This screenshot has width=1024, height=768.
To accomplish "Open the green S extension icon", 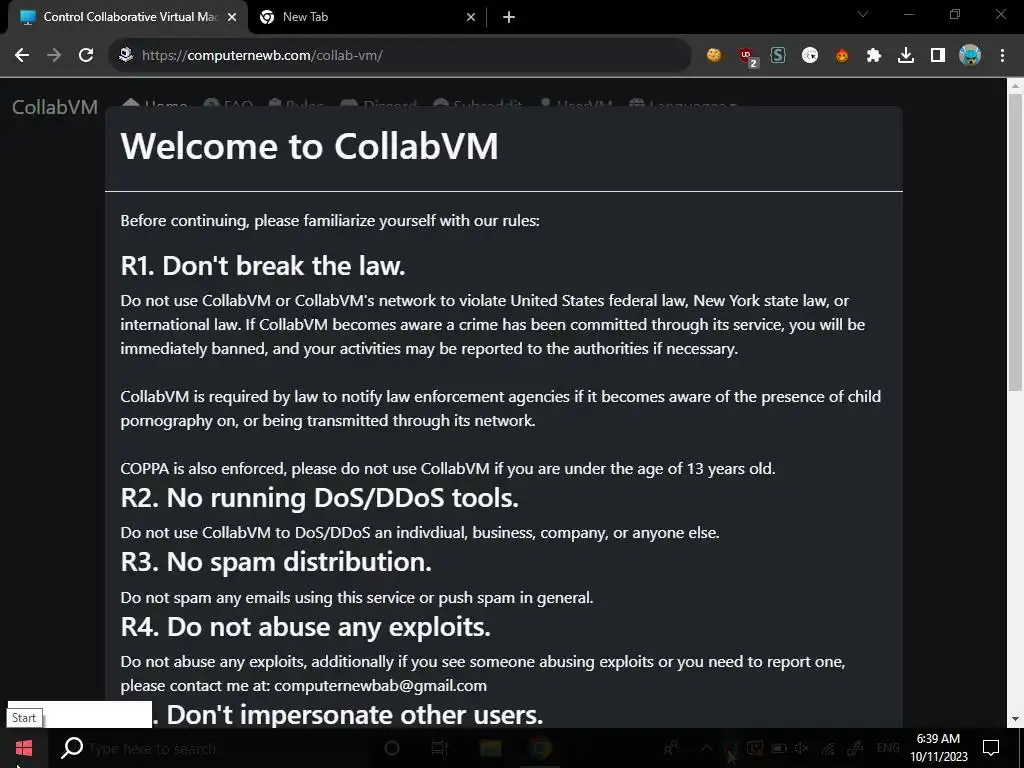I will coord(778,56).
